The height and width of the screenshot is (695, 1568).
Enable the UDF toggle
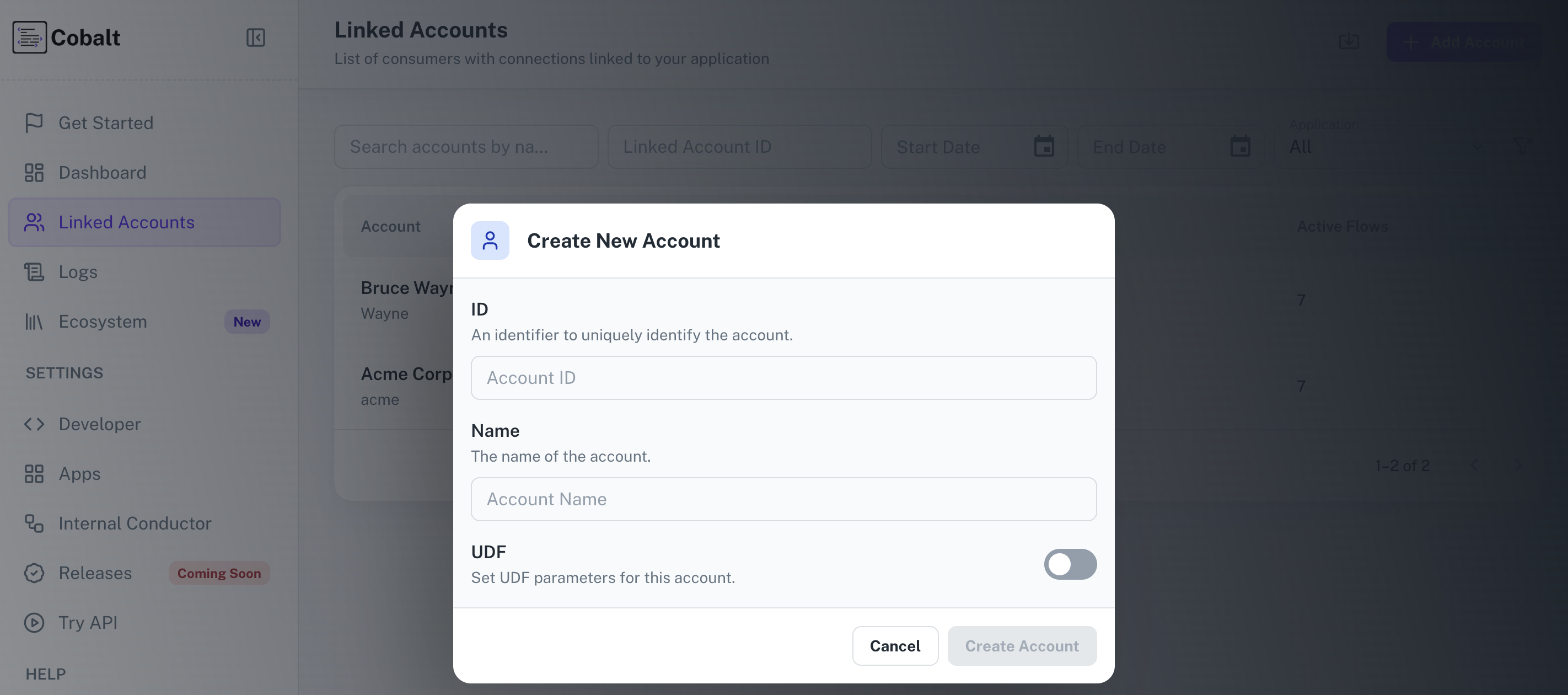pos(1070,564)
